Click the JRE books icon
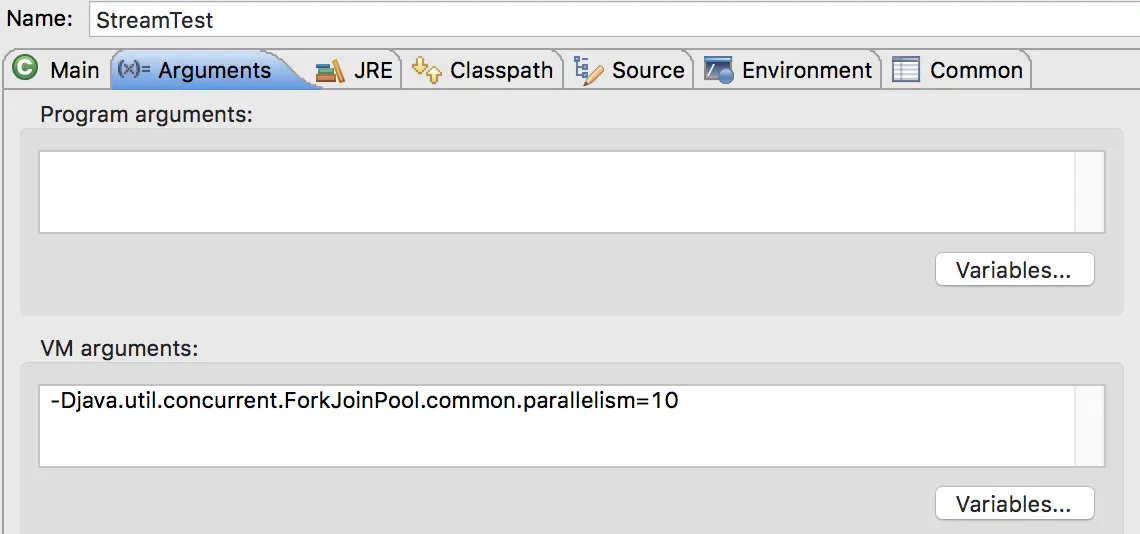Image resolution: width=1140 pixels, height=534 pixels. pyautogui.click(x=329, y=71)
